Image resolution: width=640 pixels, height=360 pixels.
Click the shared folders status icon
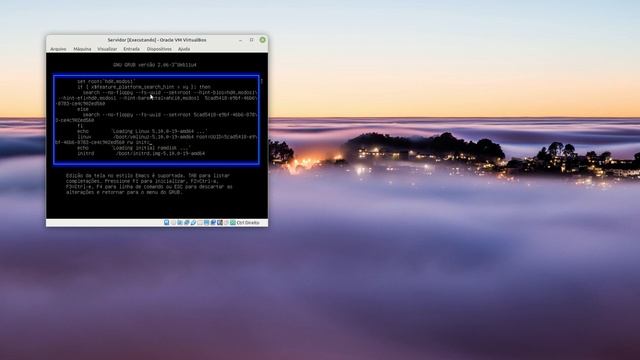coord(200,222)
